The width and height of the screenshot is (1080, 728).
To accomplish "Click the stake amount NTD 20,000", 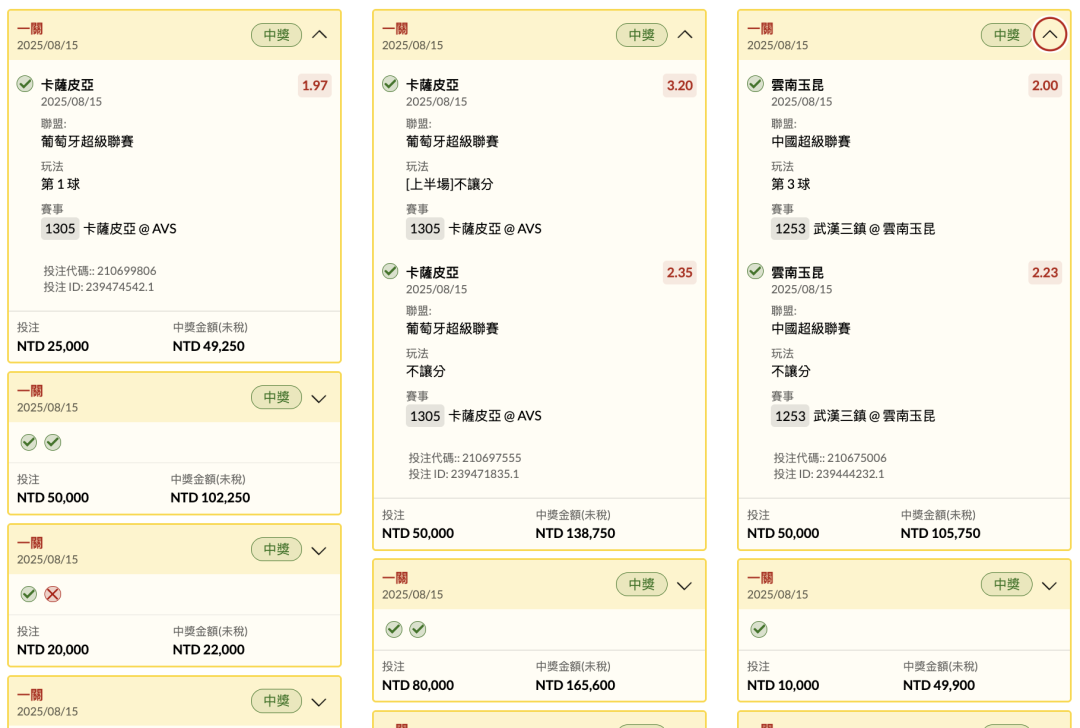I will click(x=53, y=649).
